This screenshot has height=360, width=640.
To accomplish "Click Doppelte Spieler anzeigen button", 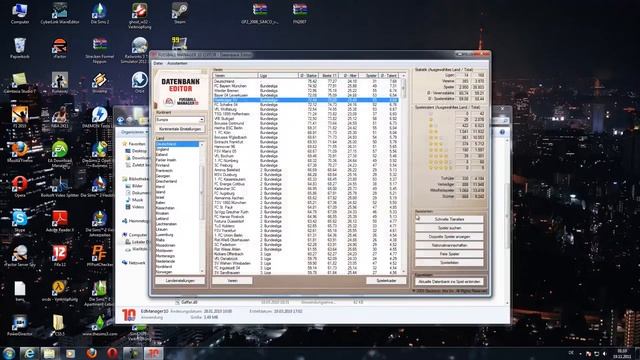I will (449, 237).
